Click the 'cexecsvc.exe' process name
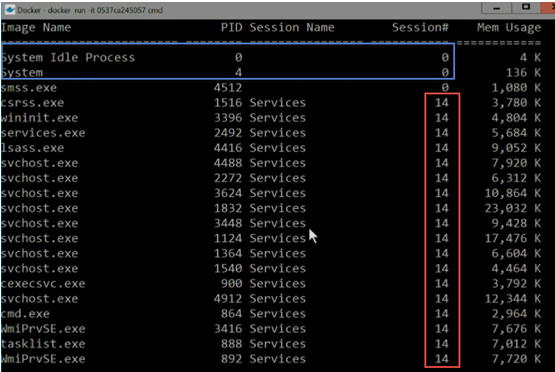 [43, 284]
